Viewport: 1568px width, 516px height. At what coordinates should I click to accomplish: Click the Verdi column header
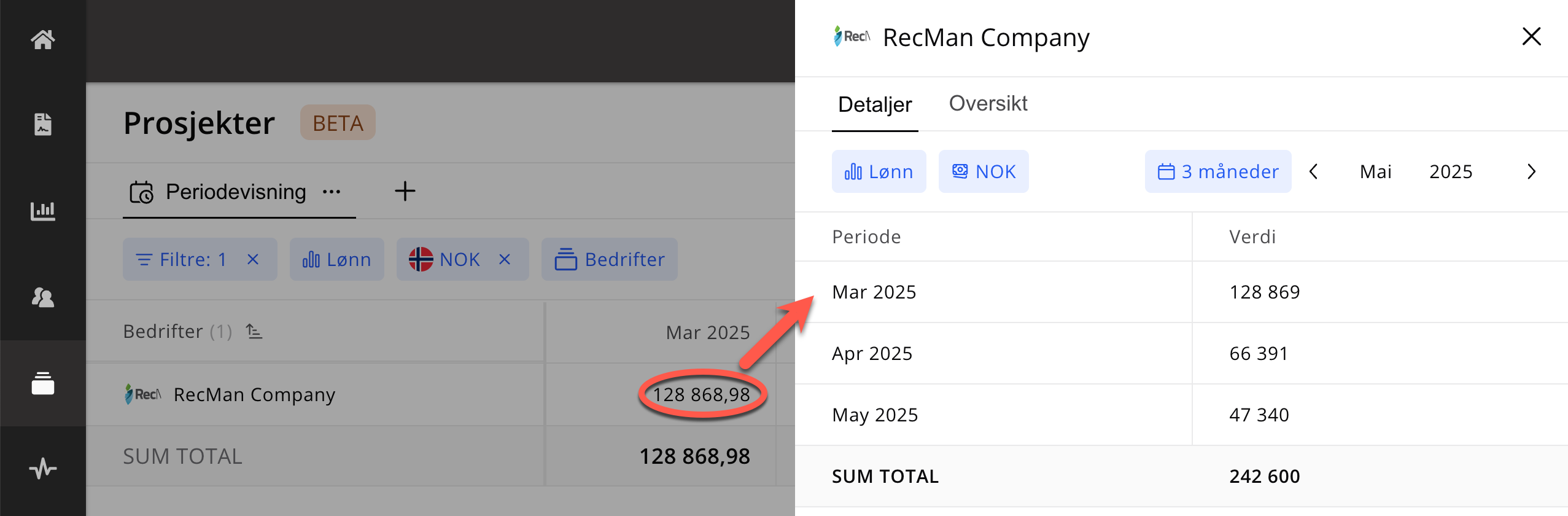tap(1252, 237)
